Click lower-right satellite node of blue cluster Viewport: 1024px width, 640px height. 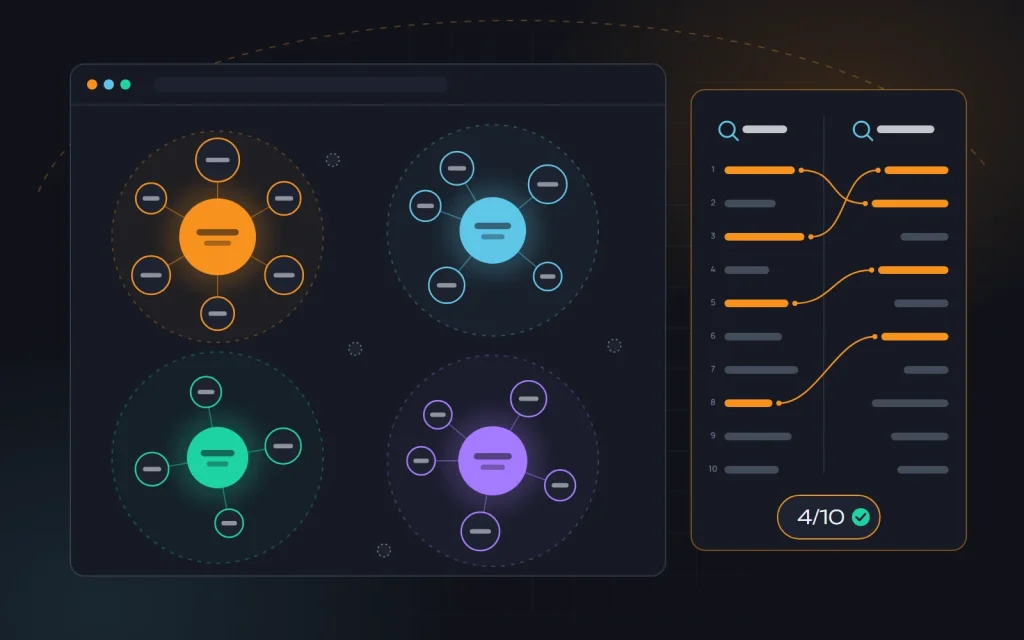pyautogui.click(x=547, y=276)
